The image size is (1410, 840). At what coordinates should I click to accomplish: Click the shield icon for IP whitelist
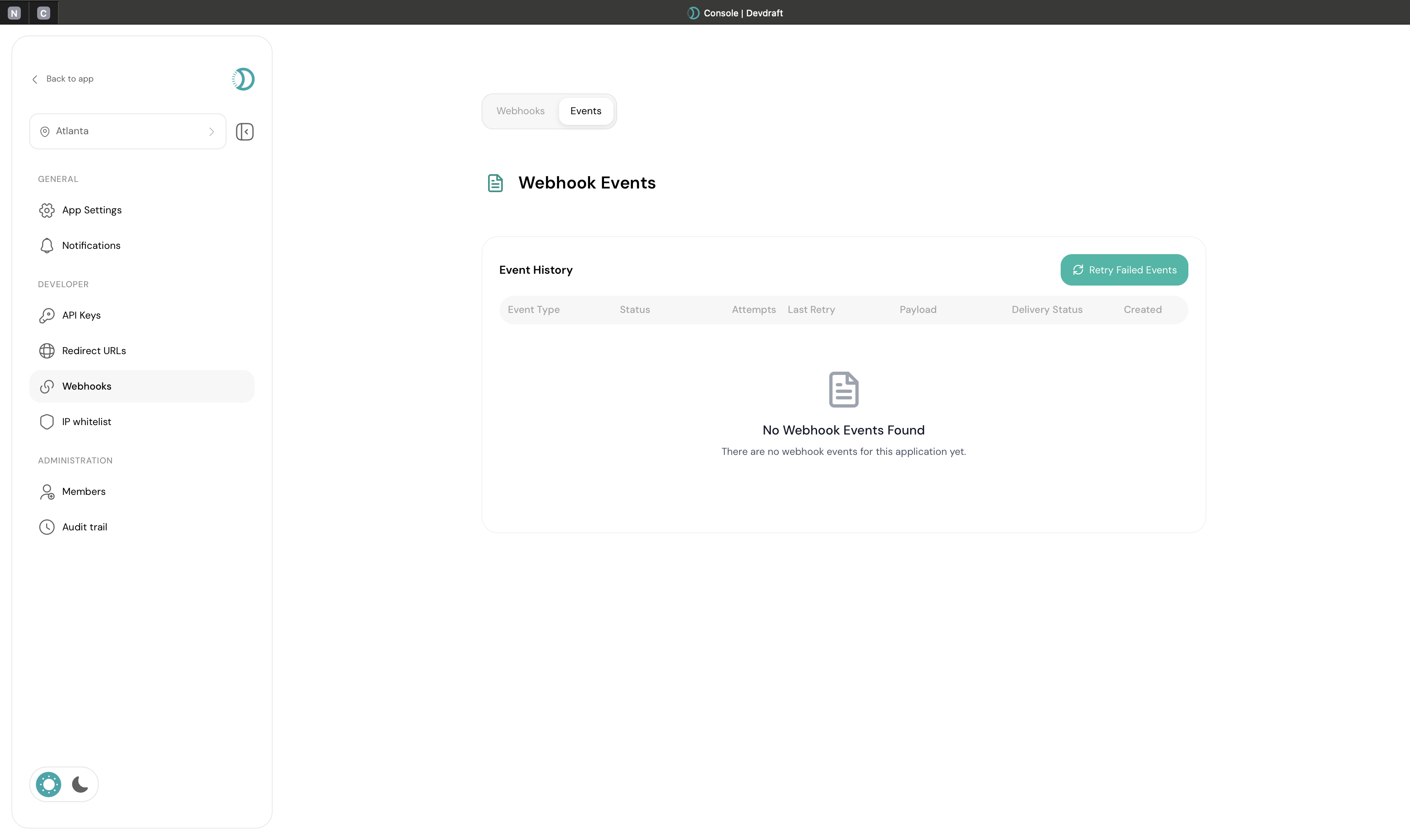(47, 421)
